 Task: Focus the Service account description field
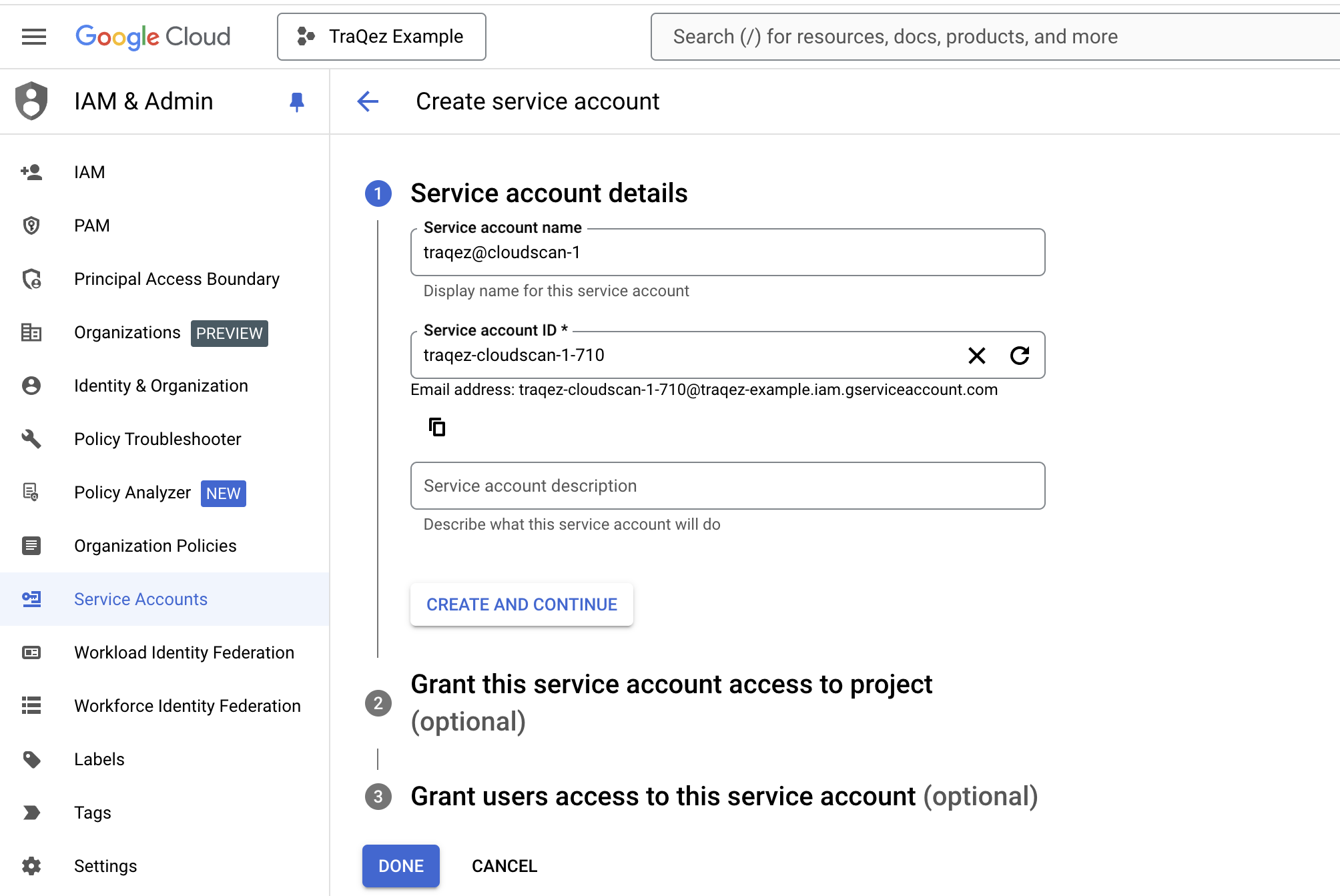(x=727, y=486)
